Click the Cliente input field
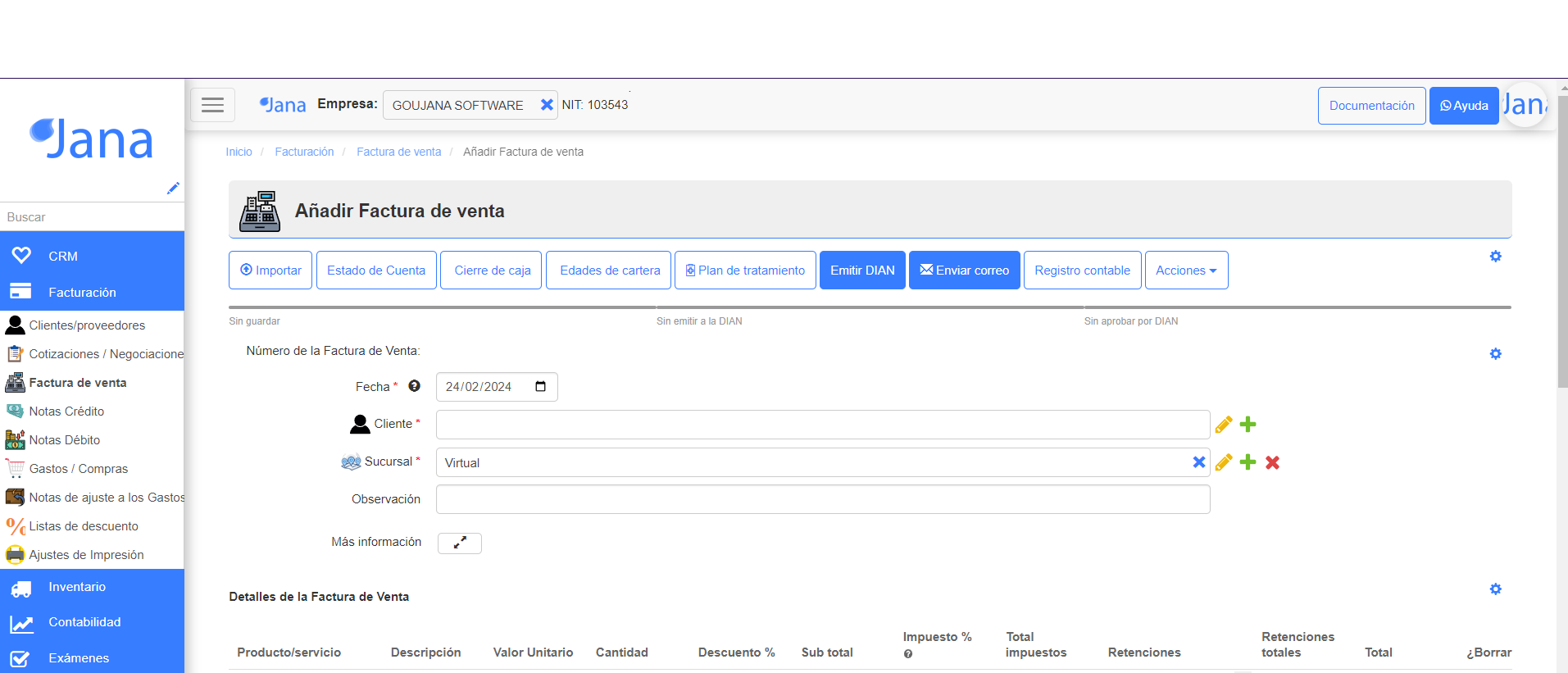This screenshot has width=1568, height=673. coord(823,425)
